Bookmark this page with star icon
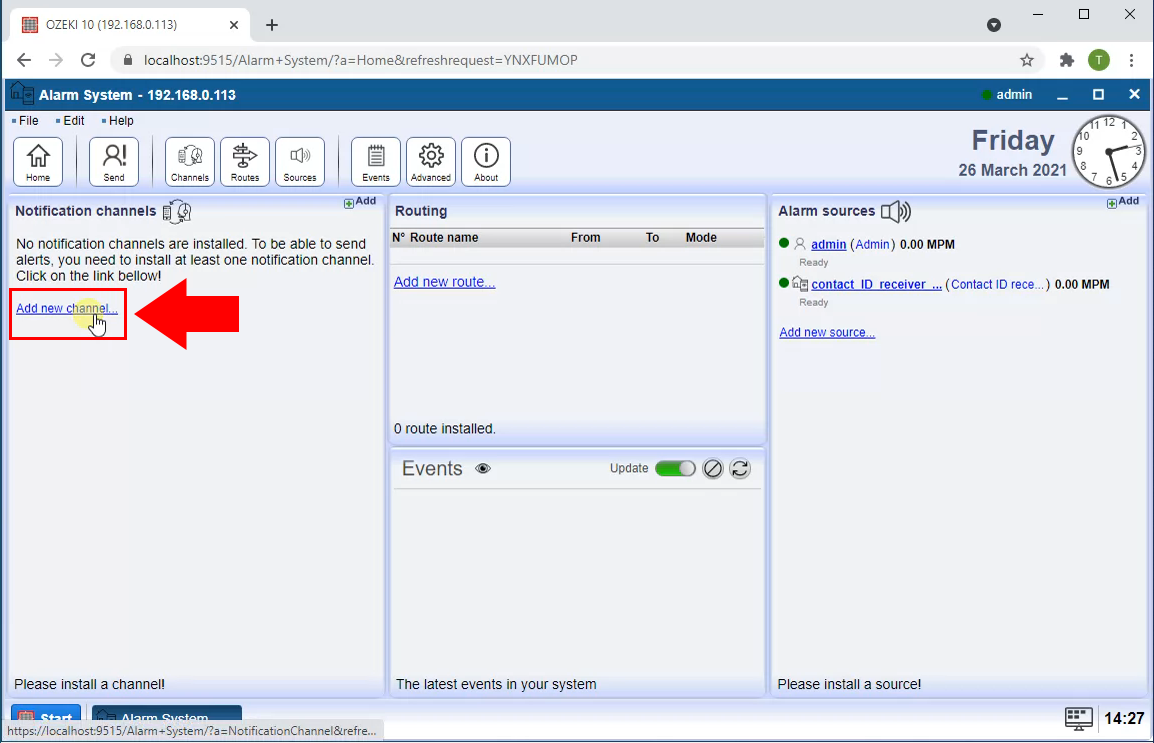1154x743 pixels. coord(1027,60)
